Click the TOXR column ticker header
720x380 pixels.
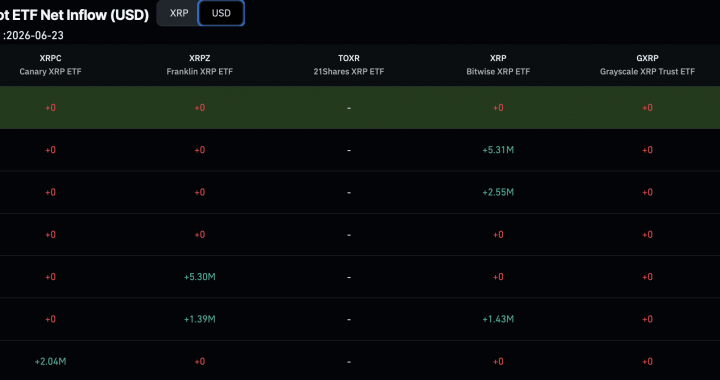[349, 58]
